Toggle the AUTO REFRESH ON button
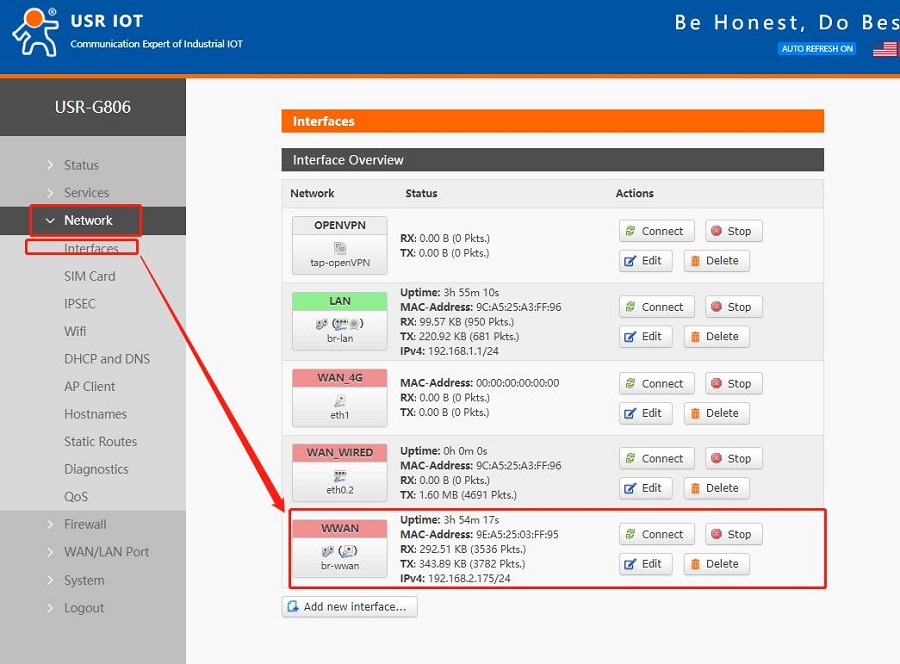 click(817, 49)
